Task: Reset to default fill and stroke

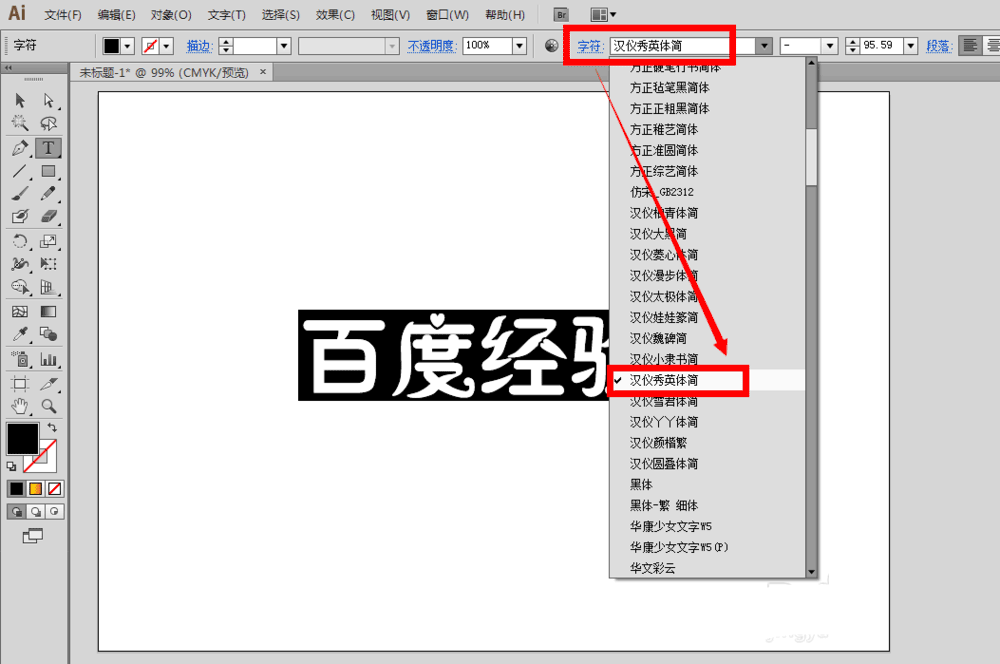Action: [x=11, y=466]
